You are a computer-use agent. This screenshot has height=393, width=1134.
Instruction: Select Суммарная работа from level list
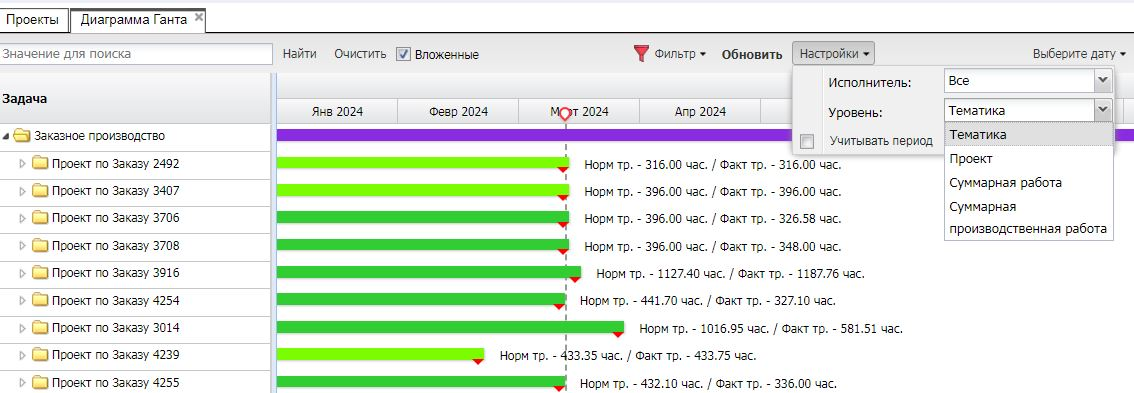coord(1005,182)
